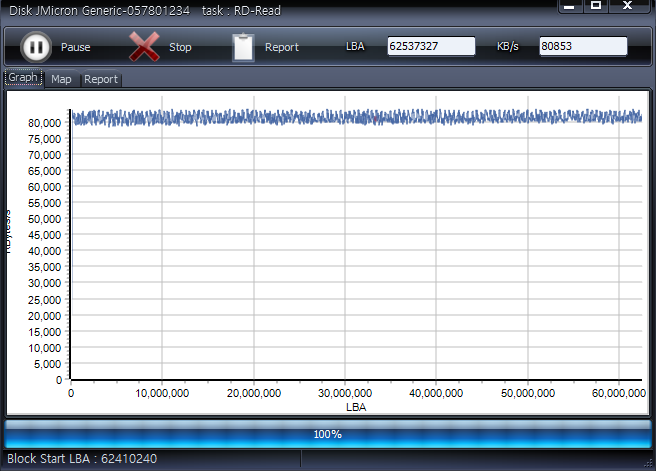656x471 pixels.
Task: Click the KB/s field showing 80853
Action: point(583,46)
